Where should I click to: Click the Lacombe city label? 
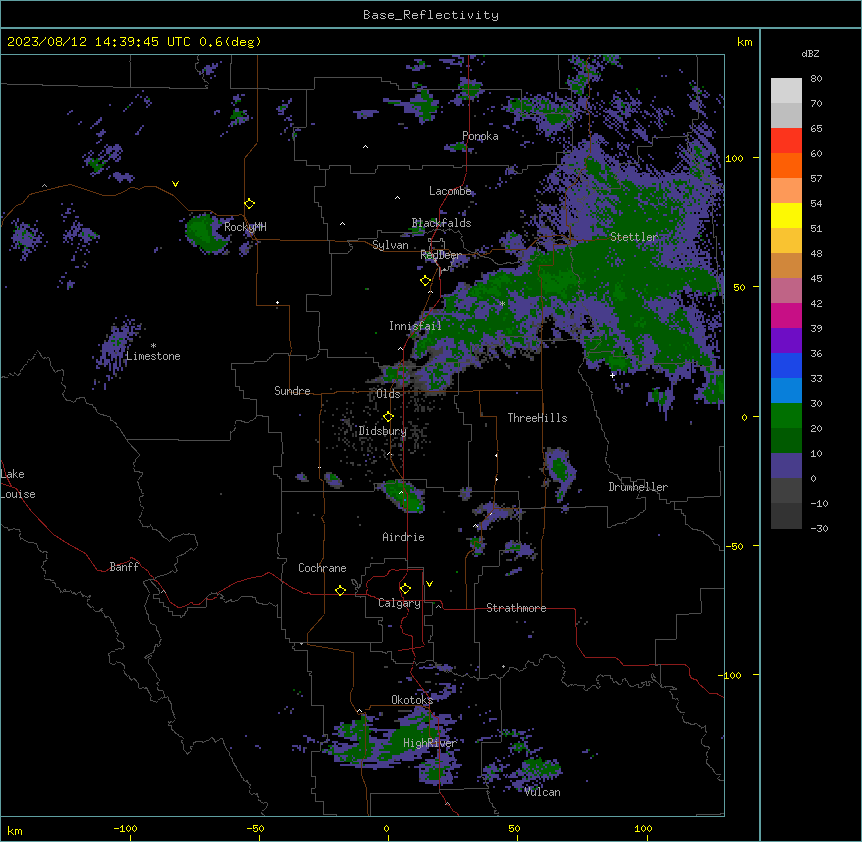point(450,191)
